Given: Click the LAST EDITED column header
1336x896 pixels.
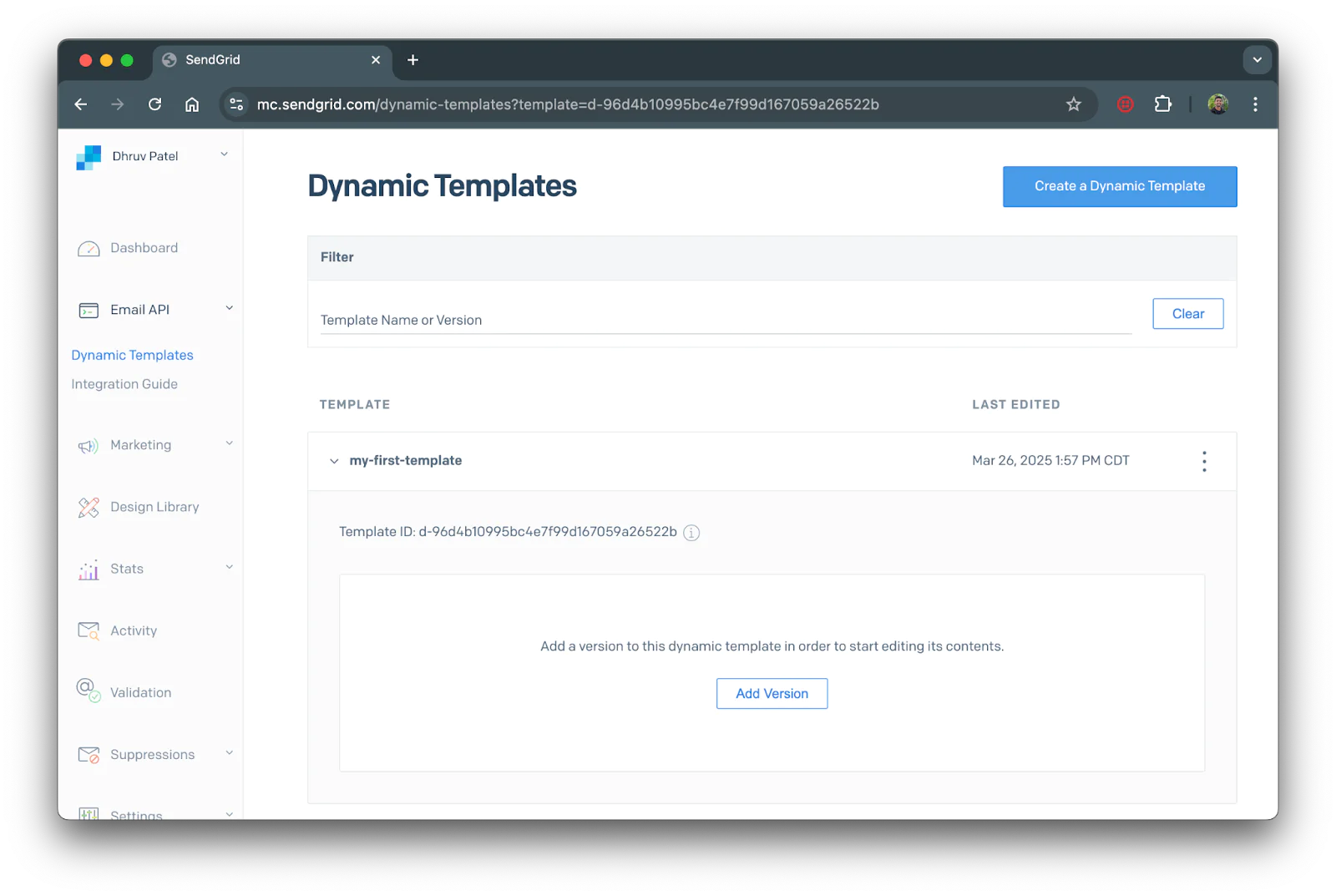Looking at the screenshot, I should [1016, 405].
